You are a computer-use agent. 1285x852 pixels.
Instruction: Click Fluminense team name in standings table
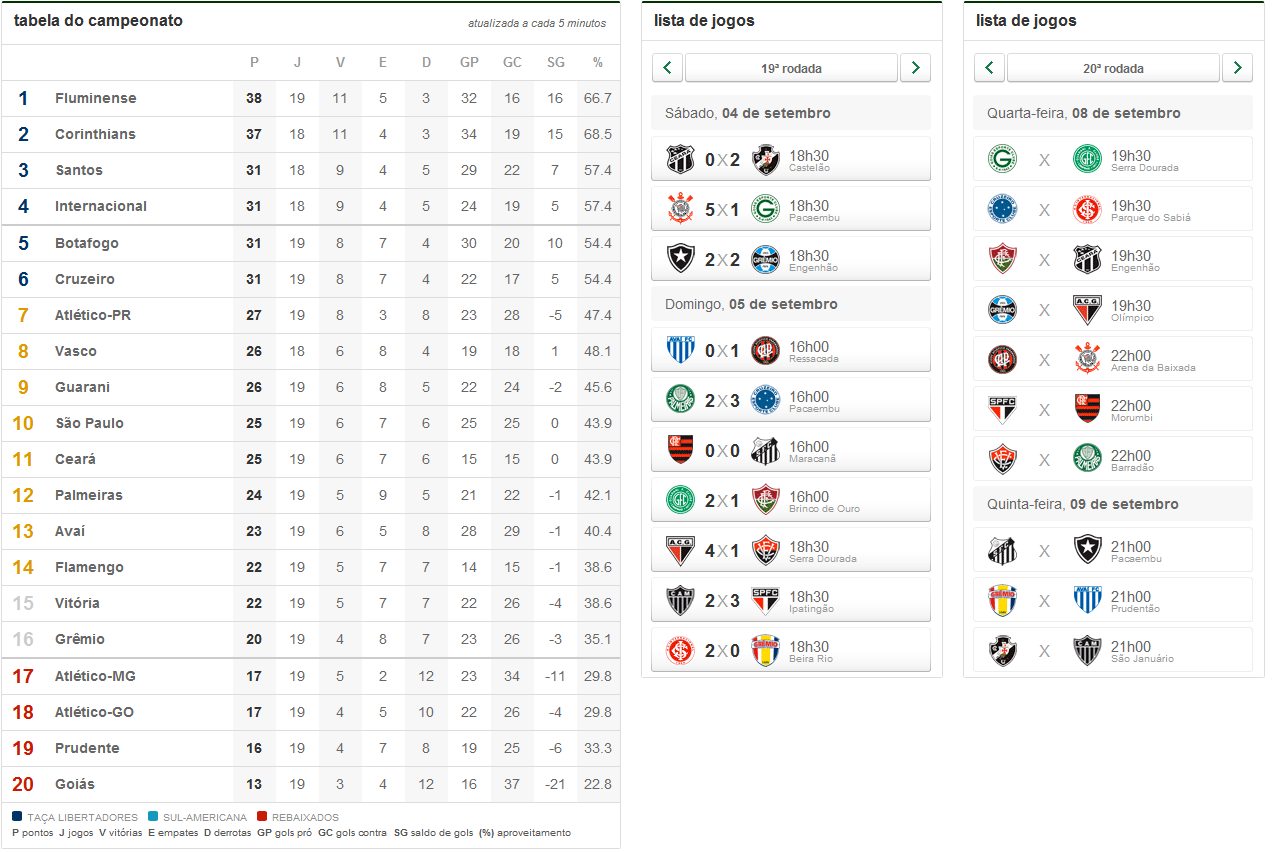pos(96,98)
